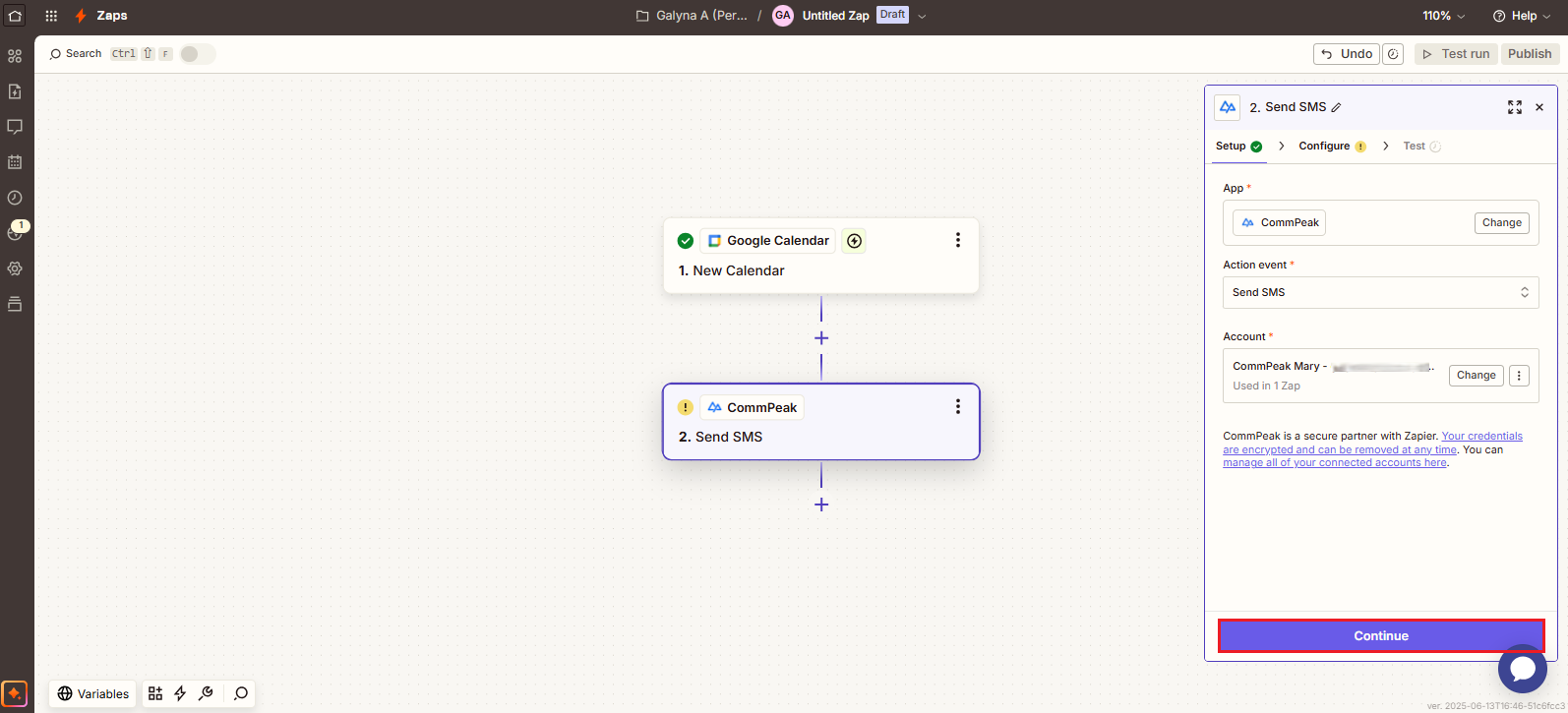Open the Help menu dropdown
The image size is (1568, 713).
coord(1522,16)
